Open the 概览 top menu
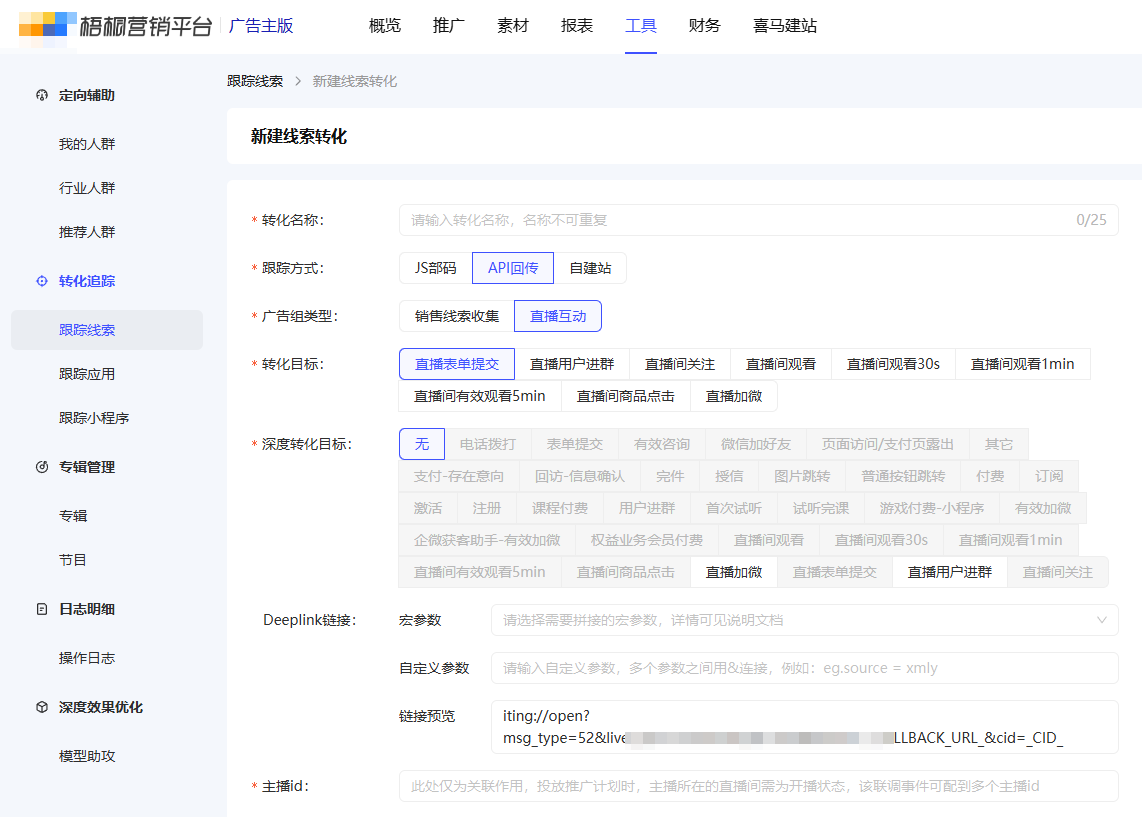The image size is (1142, 817). pos(385,25)
